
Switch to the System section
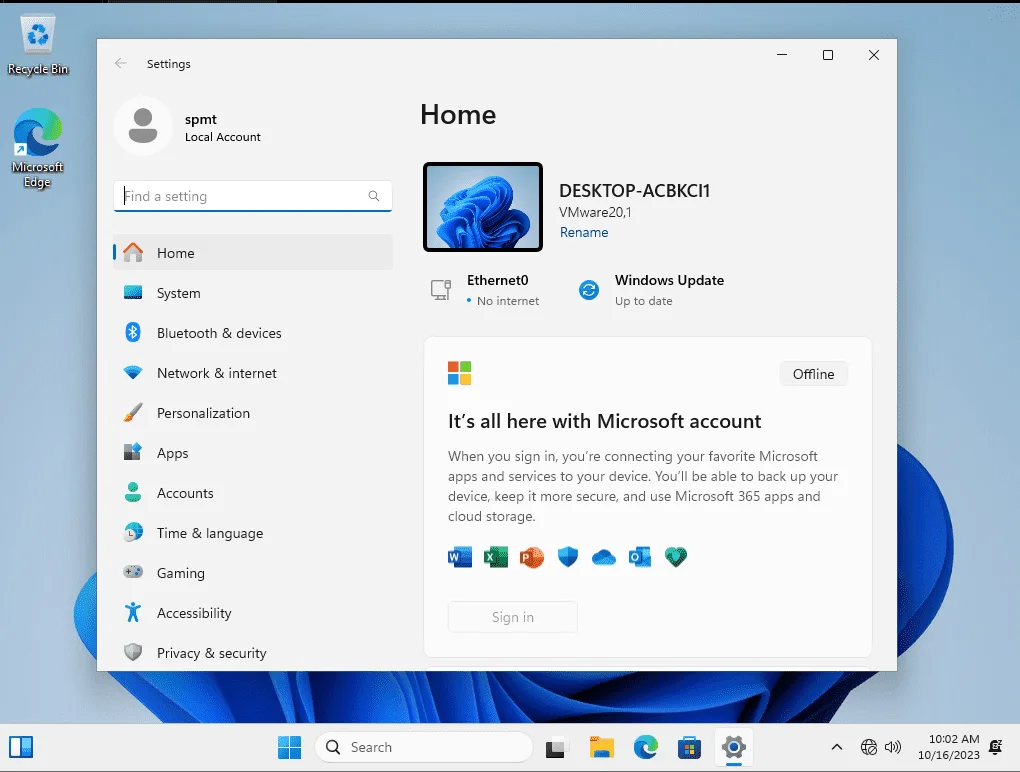[252, 293]
